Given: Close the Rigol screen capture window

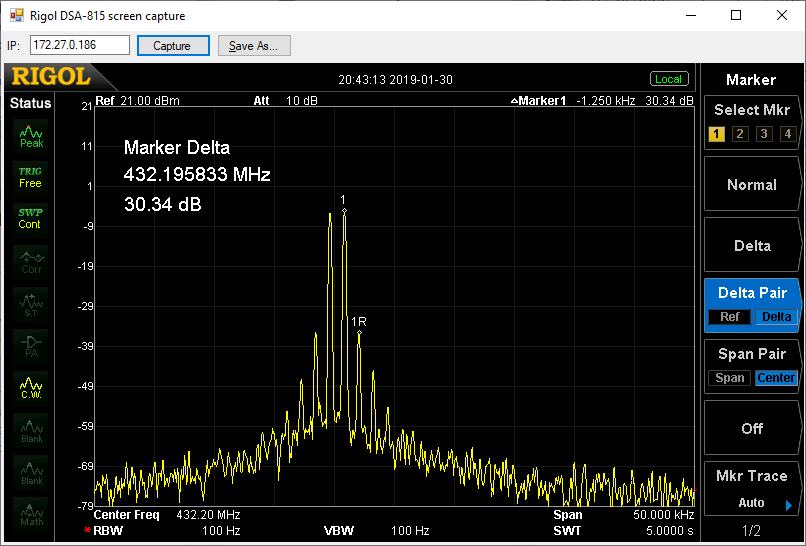Looking at the screenshot, I should (782, 15).
